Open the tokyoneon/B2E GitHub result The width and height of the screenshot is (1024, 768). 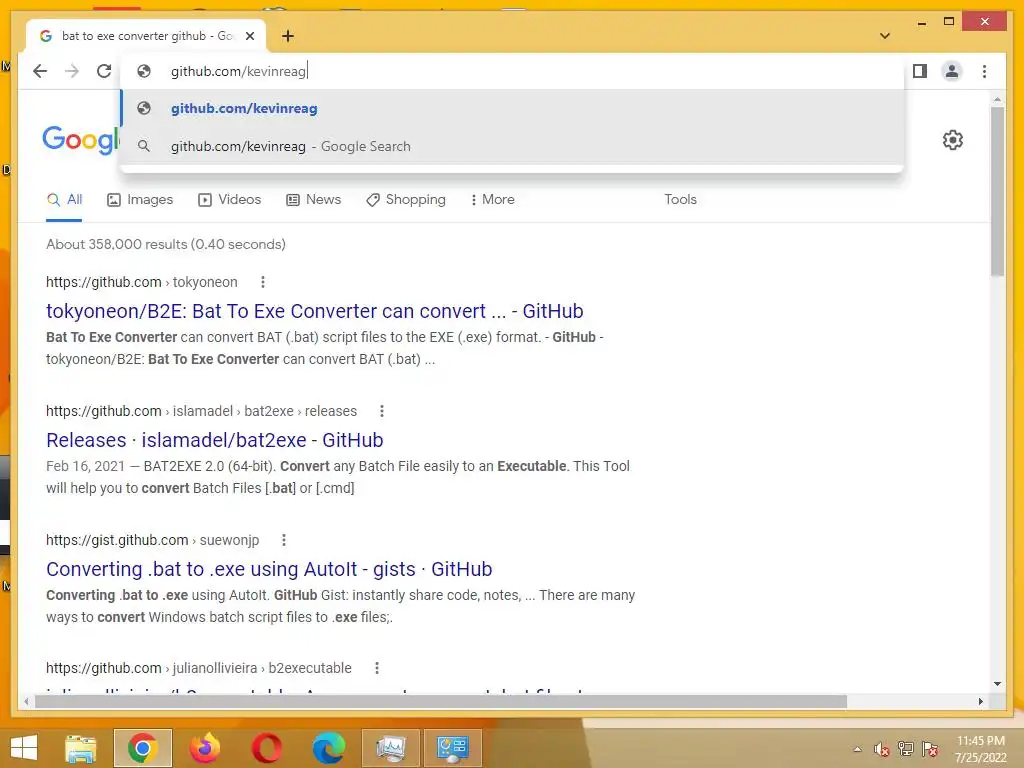point(314,312)
